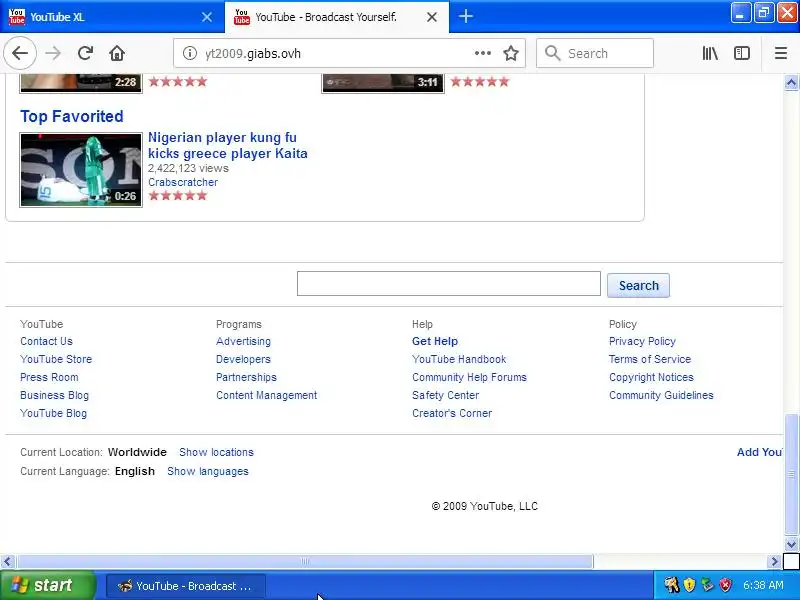Bookmark this page with the star
The width and height of the screenshot is (800, 600).
pyautogui.click(x=511, y=53)
